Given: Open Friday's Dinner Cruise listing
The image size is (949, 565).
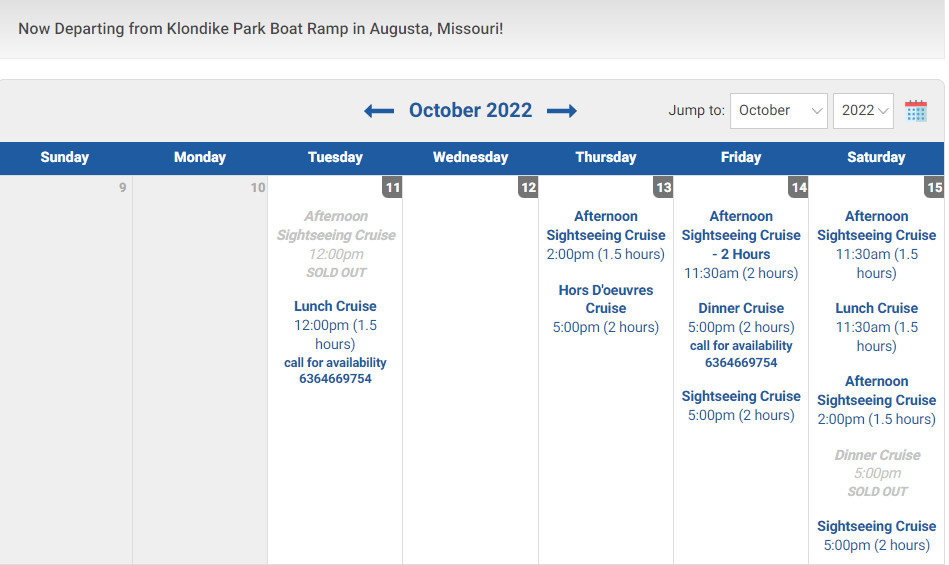Looking at the screenshot, I should click(741, 308).
